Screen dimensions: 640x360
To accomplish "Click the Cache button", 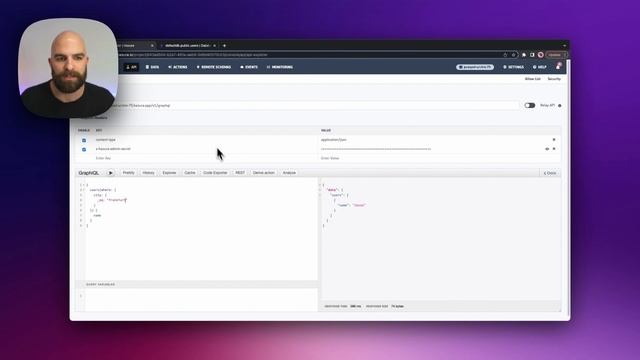I will pos(190,173).
